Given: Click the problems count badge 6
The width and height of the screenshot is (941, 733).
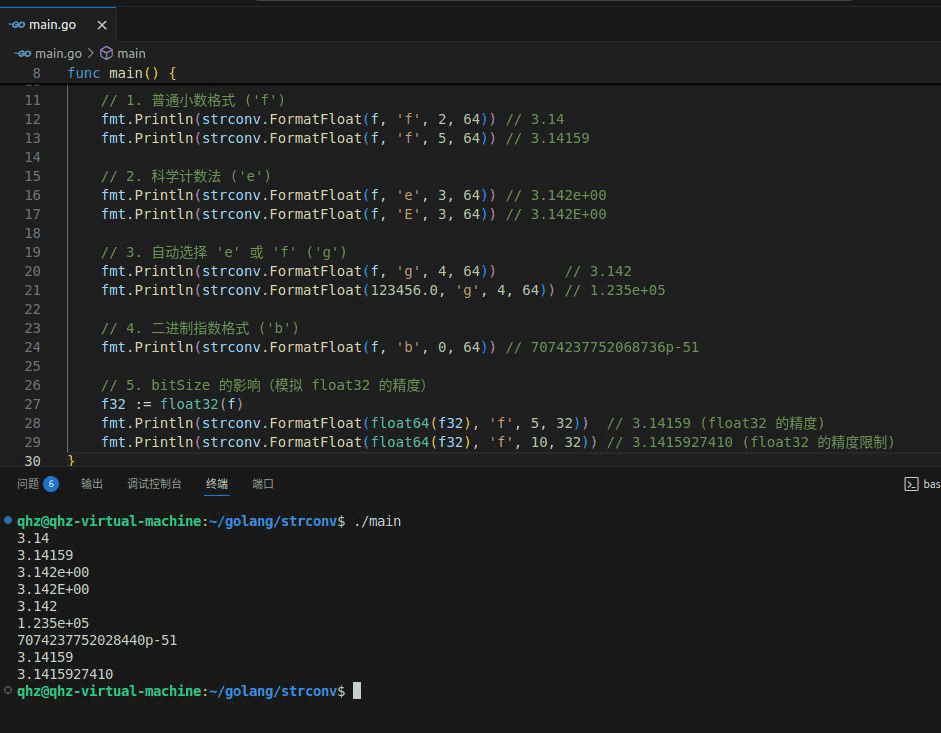Looking at the screenshot, I should 51,484.
